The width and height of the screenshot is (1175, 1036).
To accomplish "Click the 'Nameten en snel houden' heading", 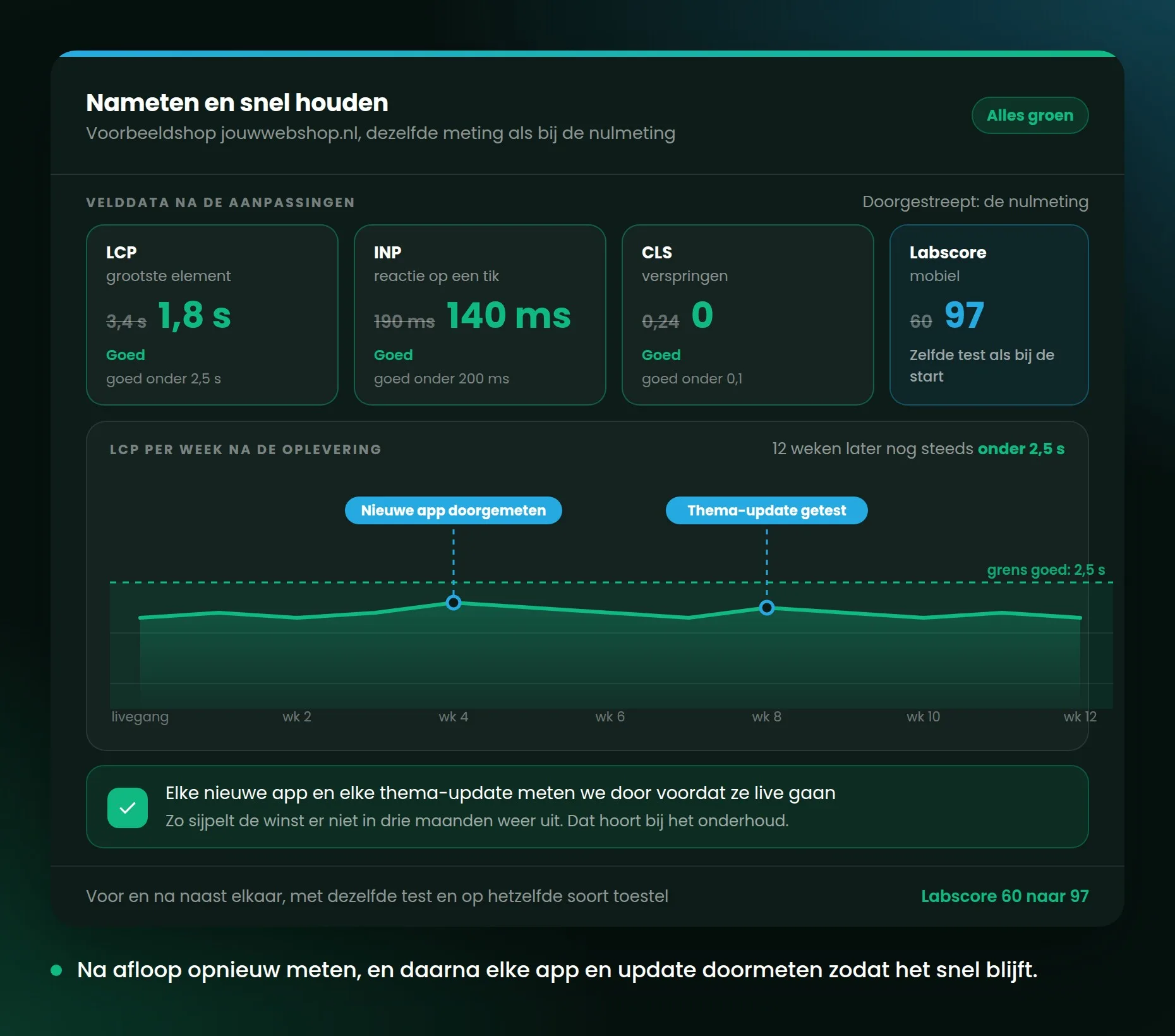I will point(237,102).
